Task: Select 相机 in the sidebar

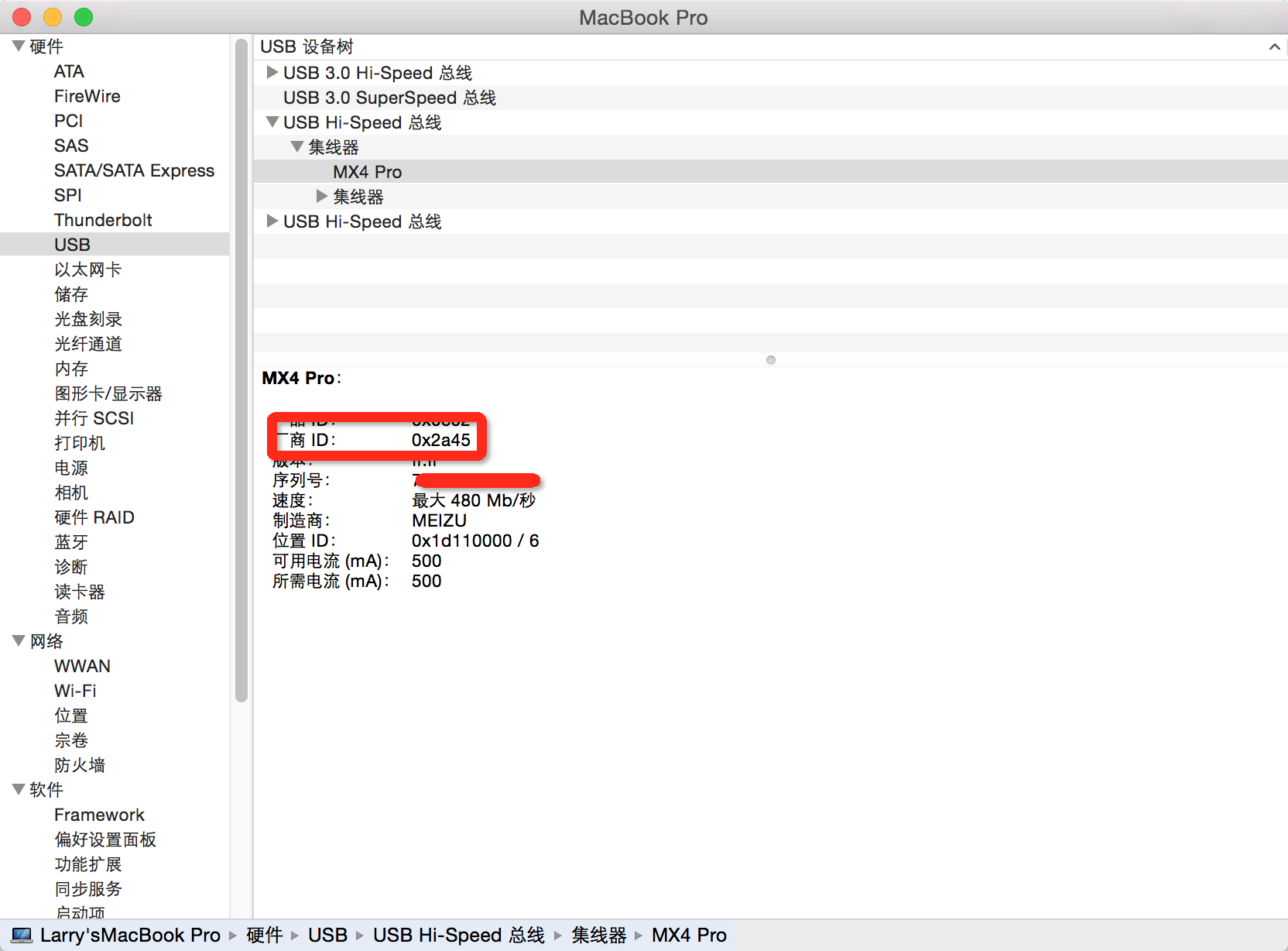Action: pos(71,493)
